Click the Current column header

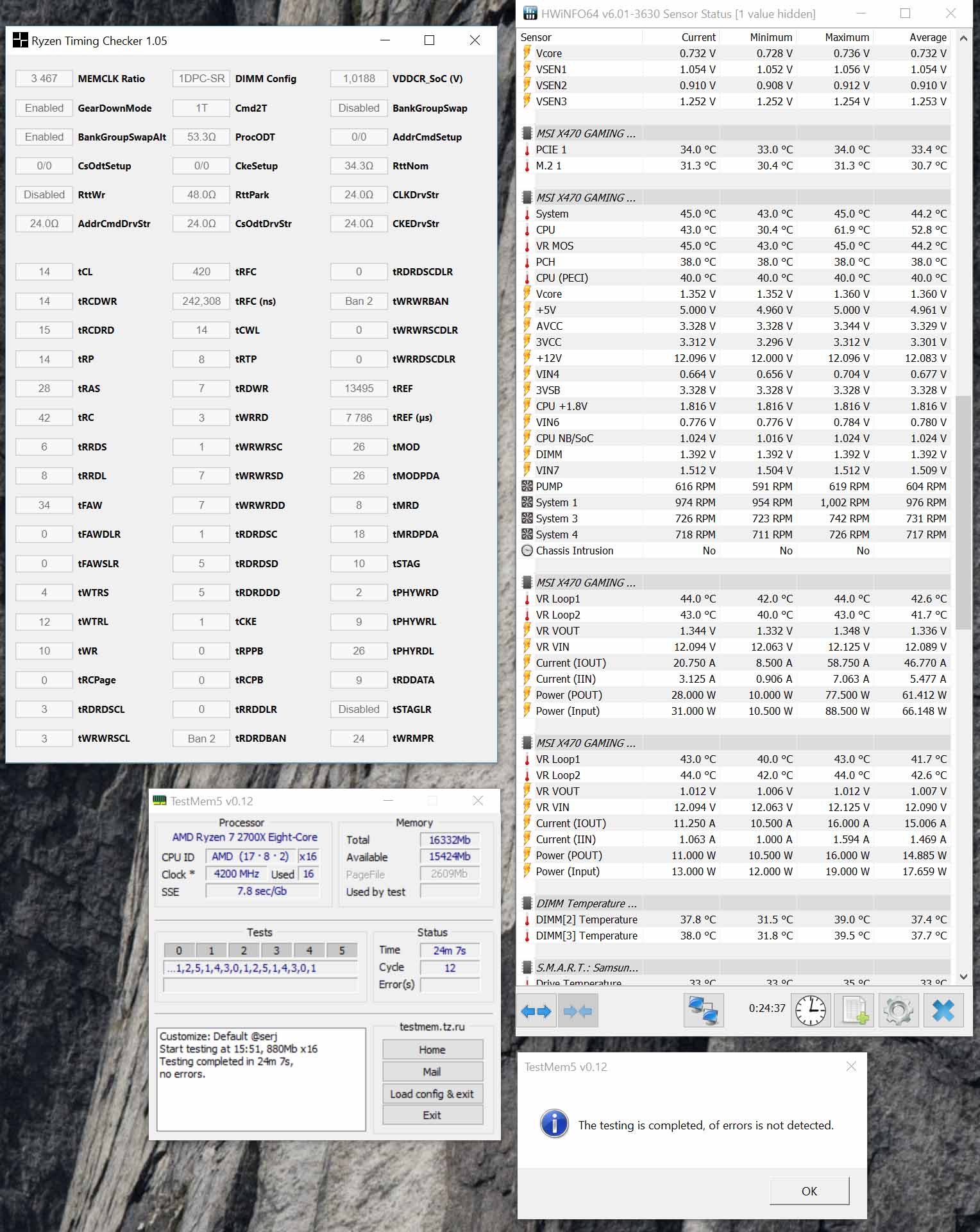coord(681,37)
